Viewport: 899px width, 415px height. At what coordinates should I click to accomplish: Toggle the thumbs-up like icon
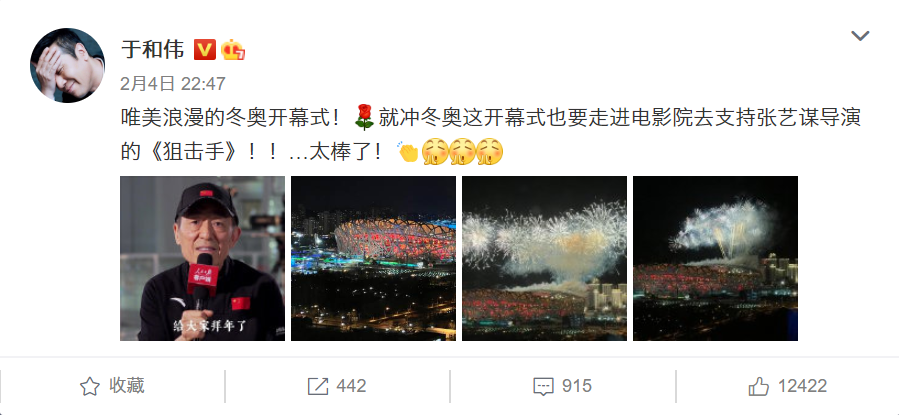pos(759,386)
